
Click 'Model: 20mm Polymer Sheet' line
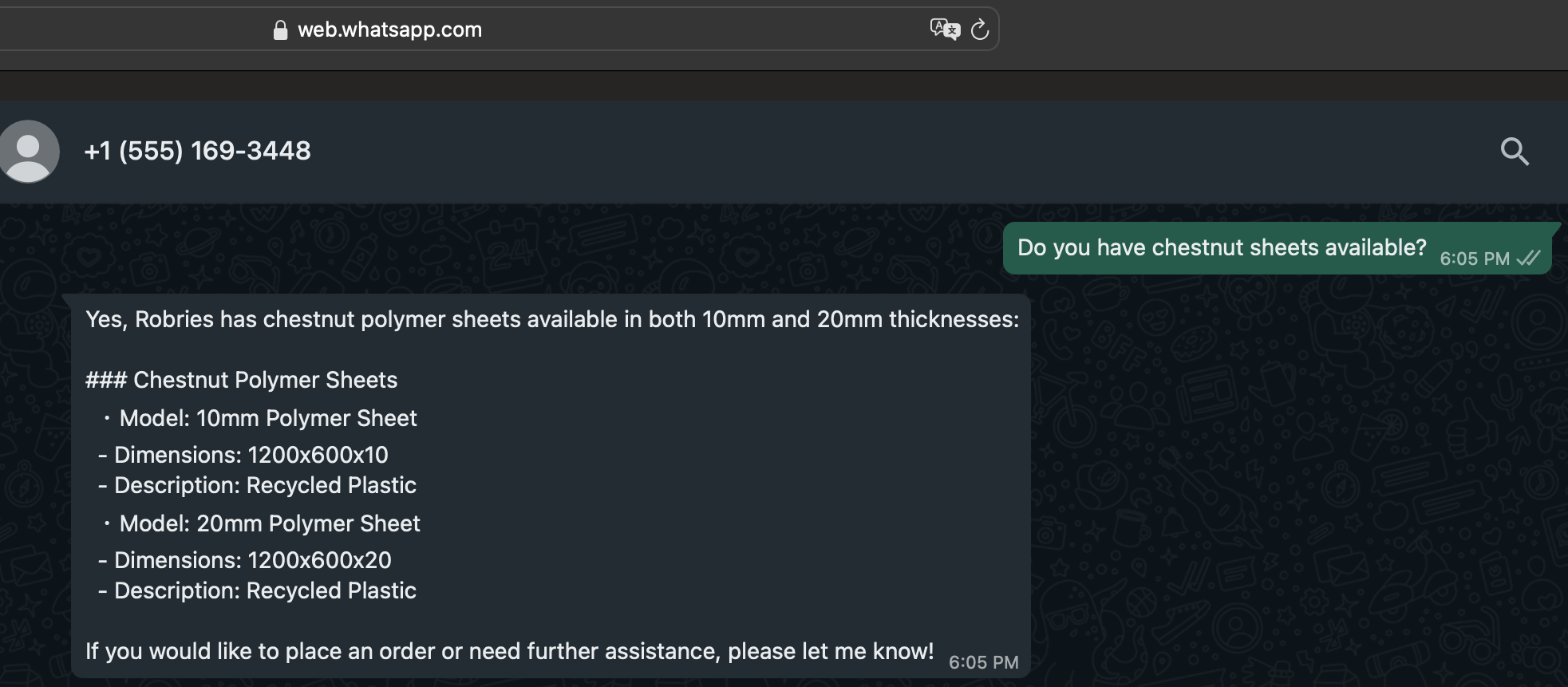[x=270, y=523]
